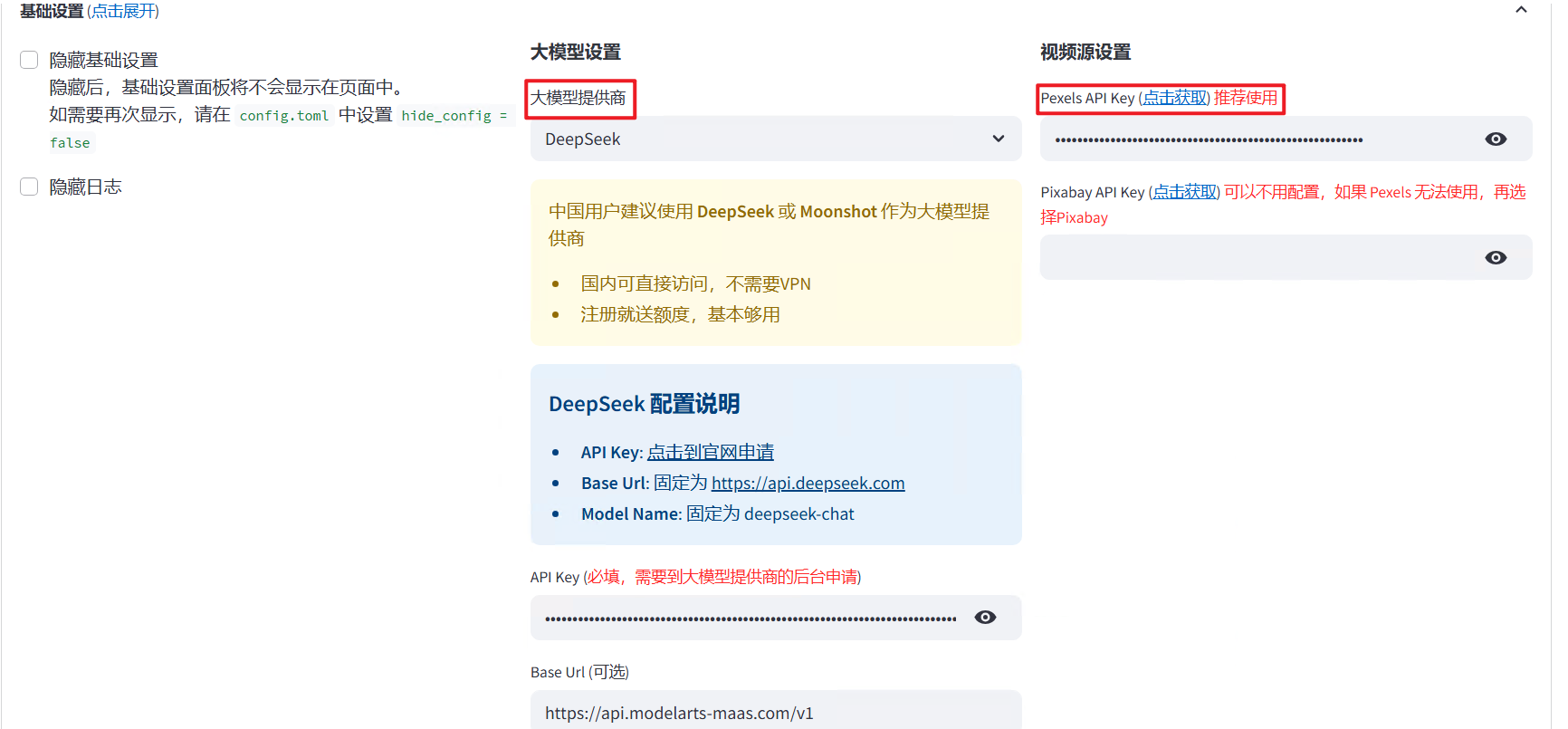The image size is (1568, 729).
Task: Click the 注册就送额度，基本够用 bullet
Action: pos(681,314)
